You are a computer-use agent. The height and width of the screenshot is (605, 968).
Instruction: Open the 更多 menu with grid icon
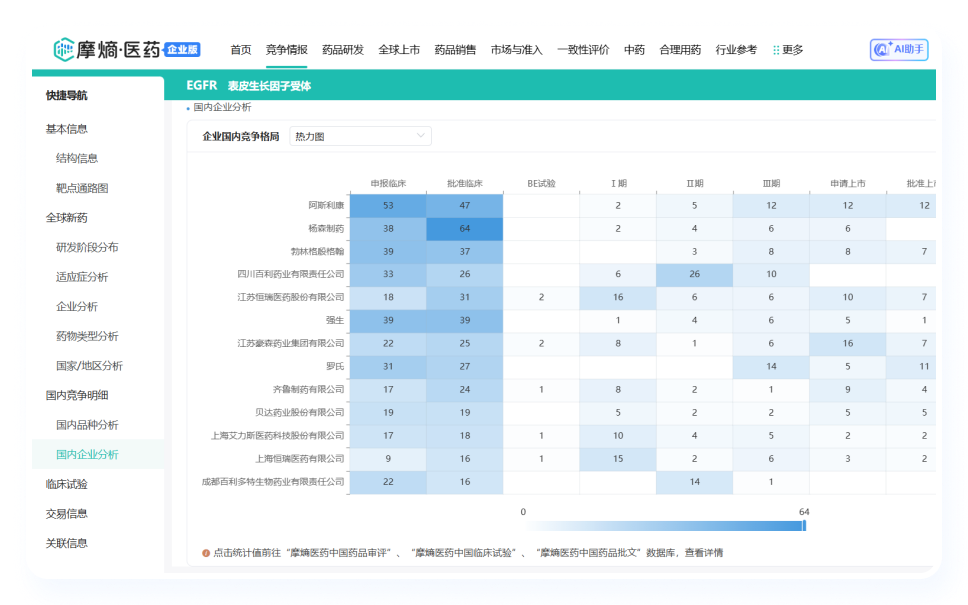[x=788, y=50]
